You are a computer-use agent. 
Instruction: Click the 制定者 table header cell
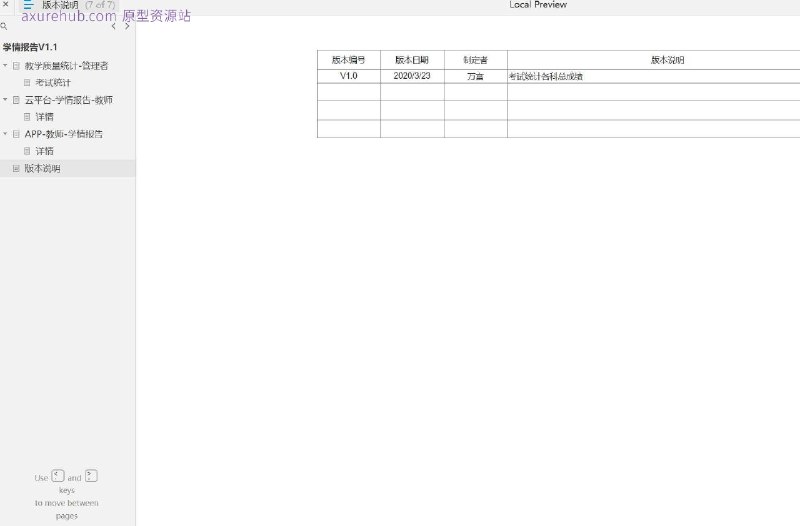476,60
